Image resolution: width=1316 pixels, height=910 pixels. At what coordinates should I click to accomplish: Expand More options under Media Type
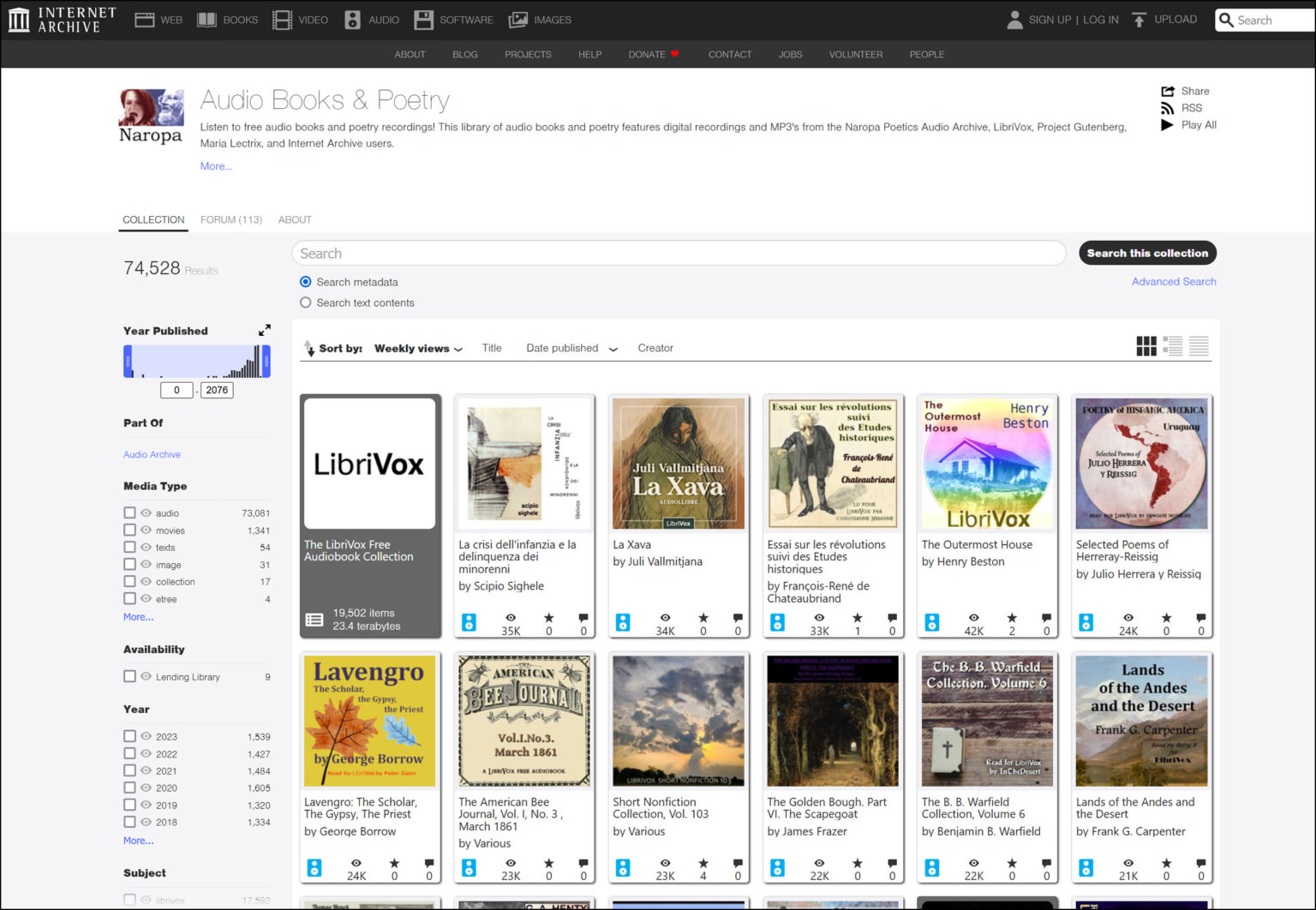tap(137, 616)
